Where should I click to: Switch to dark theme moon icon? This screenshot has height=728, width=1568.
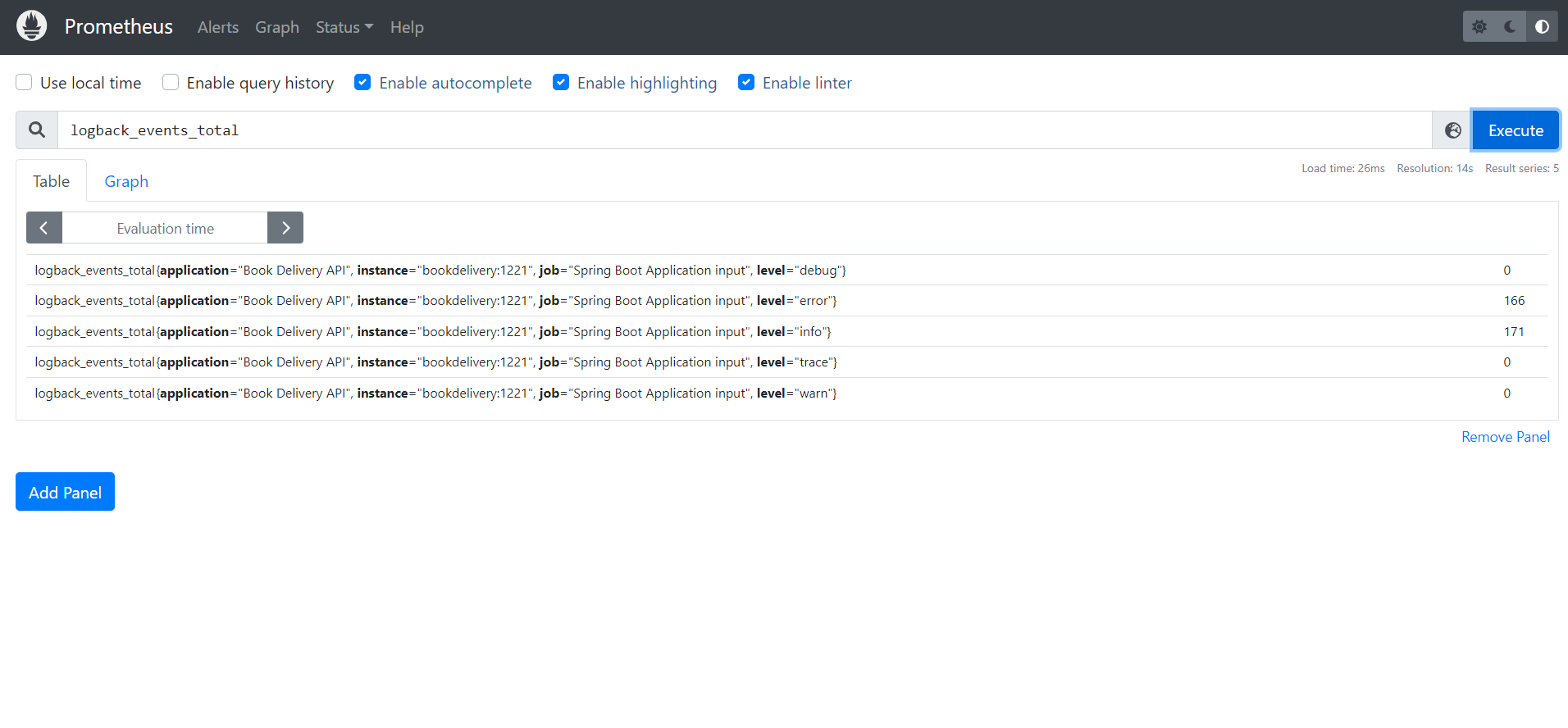(x=1510, y=27)
